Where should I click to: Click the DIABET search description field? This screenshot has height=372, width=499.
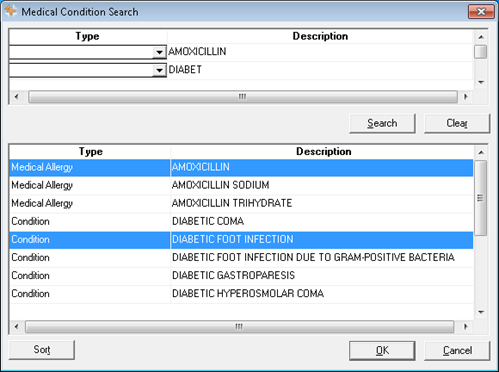(320, 70)
